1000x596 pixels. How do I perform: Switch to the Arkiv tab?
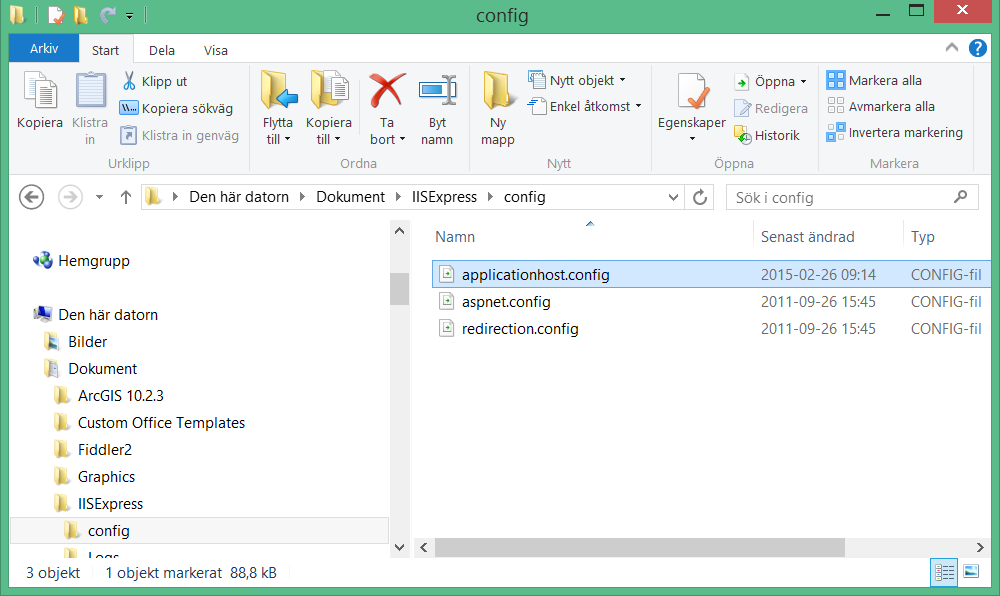click(x=43, y=47)
